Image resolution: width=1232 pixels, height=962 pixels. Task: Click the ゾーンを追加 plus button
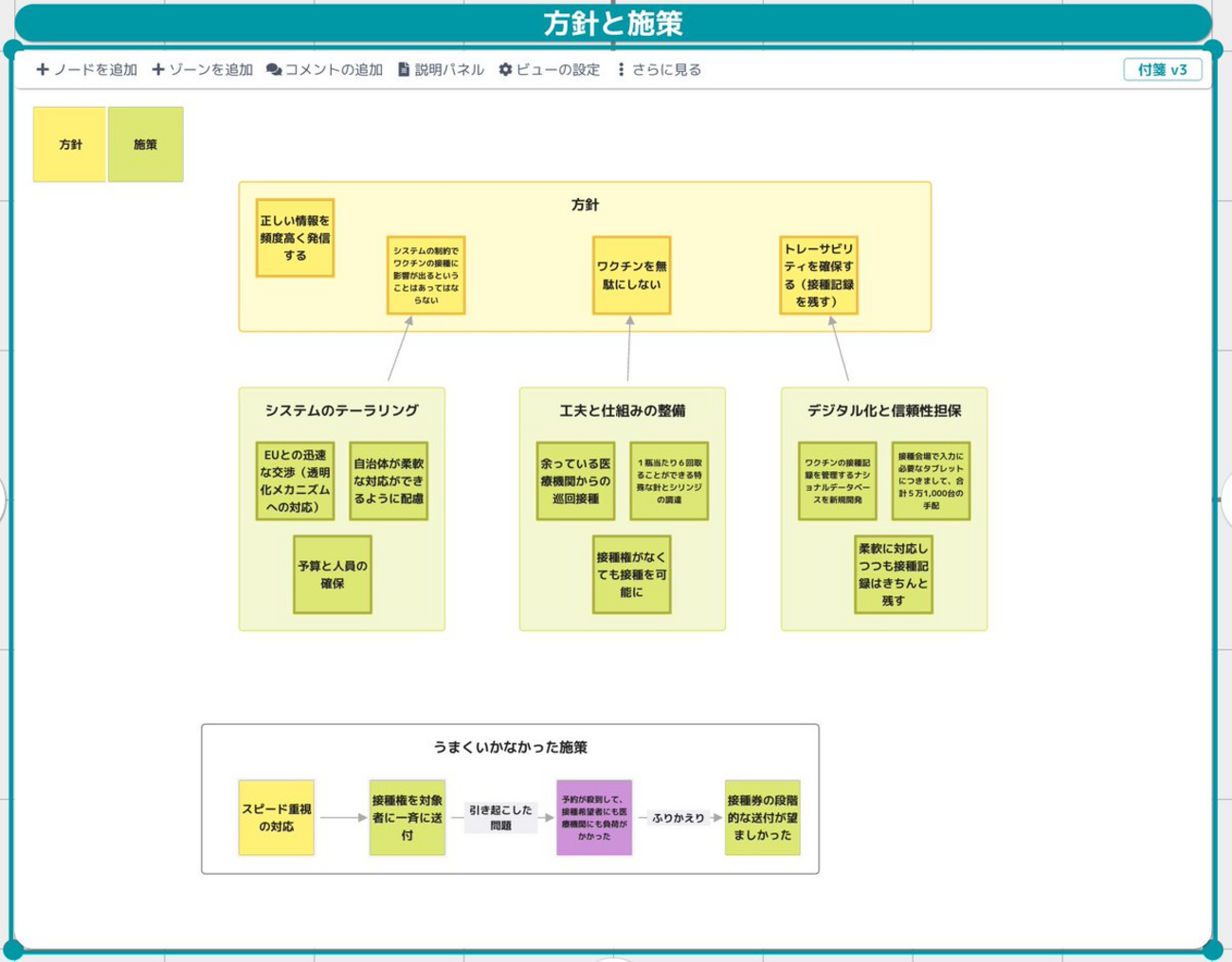202,69
